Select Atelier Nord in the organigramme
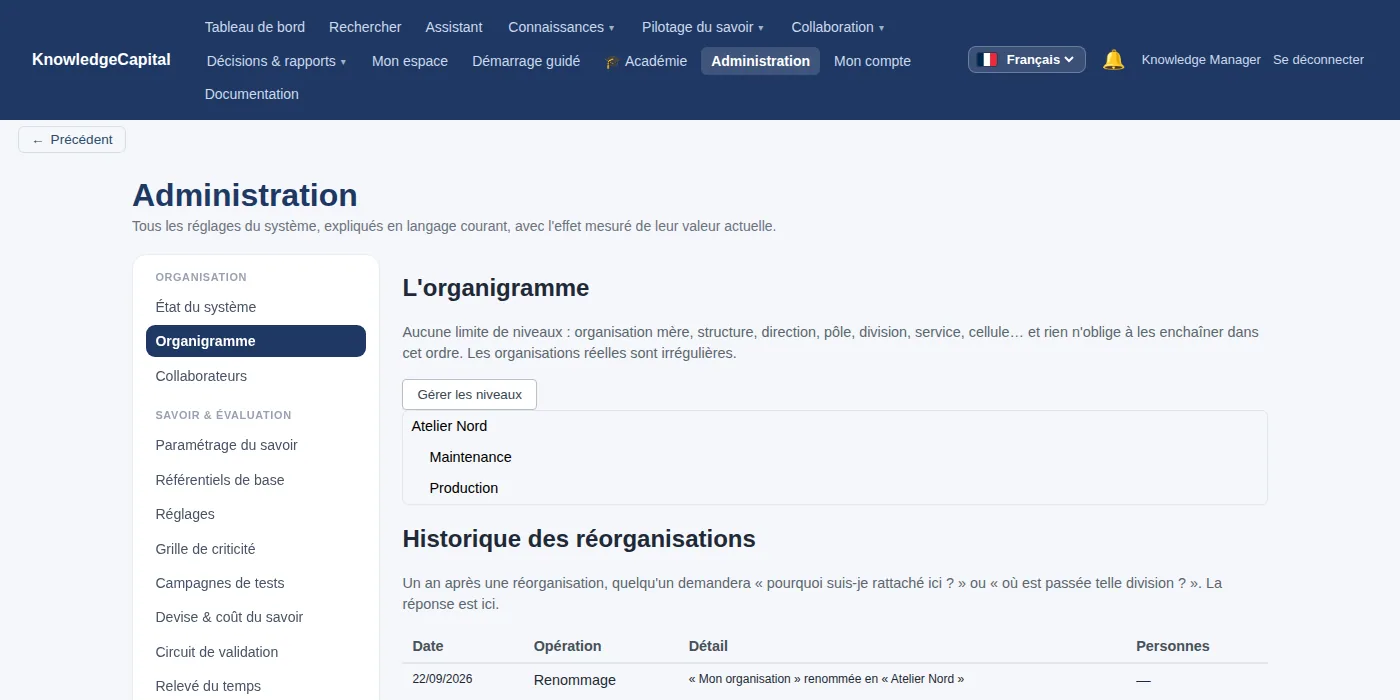The height and width of the screenshot is (700, 1400). (x=449, y=426)
